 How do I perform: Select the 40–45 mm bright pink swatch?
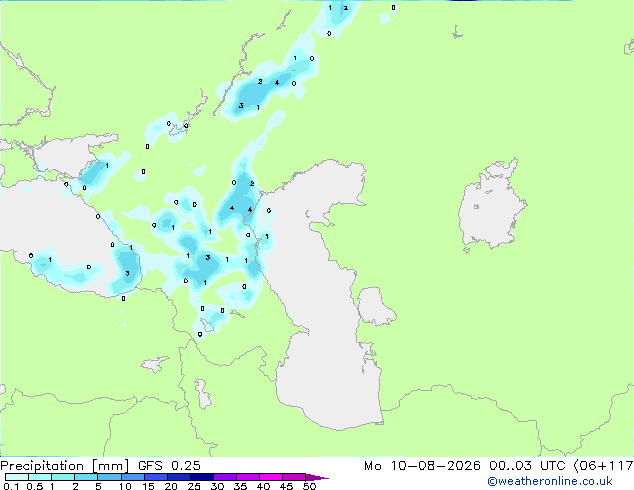coord(271,477)
